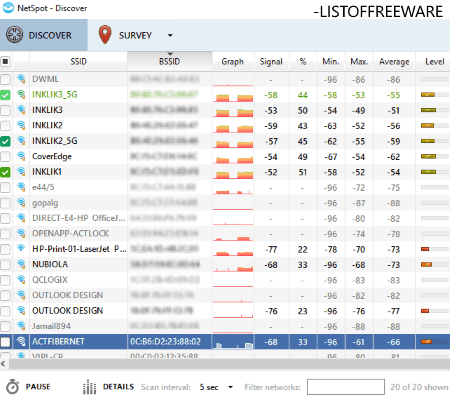
Task: Click the Details bar chart icon
Action: coord(89,387)
